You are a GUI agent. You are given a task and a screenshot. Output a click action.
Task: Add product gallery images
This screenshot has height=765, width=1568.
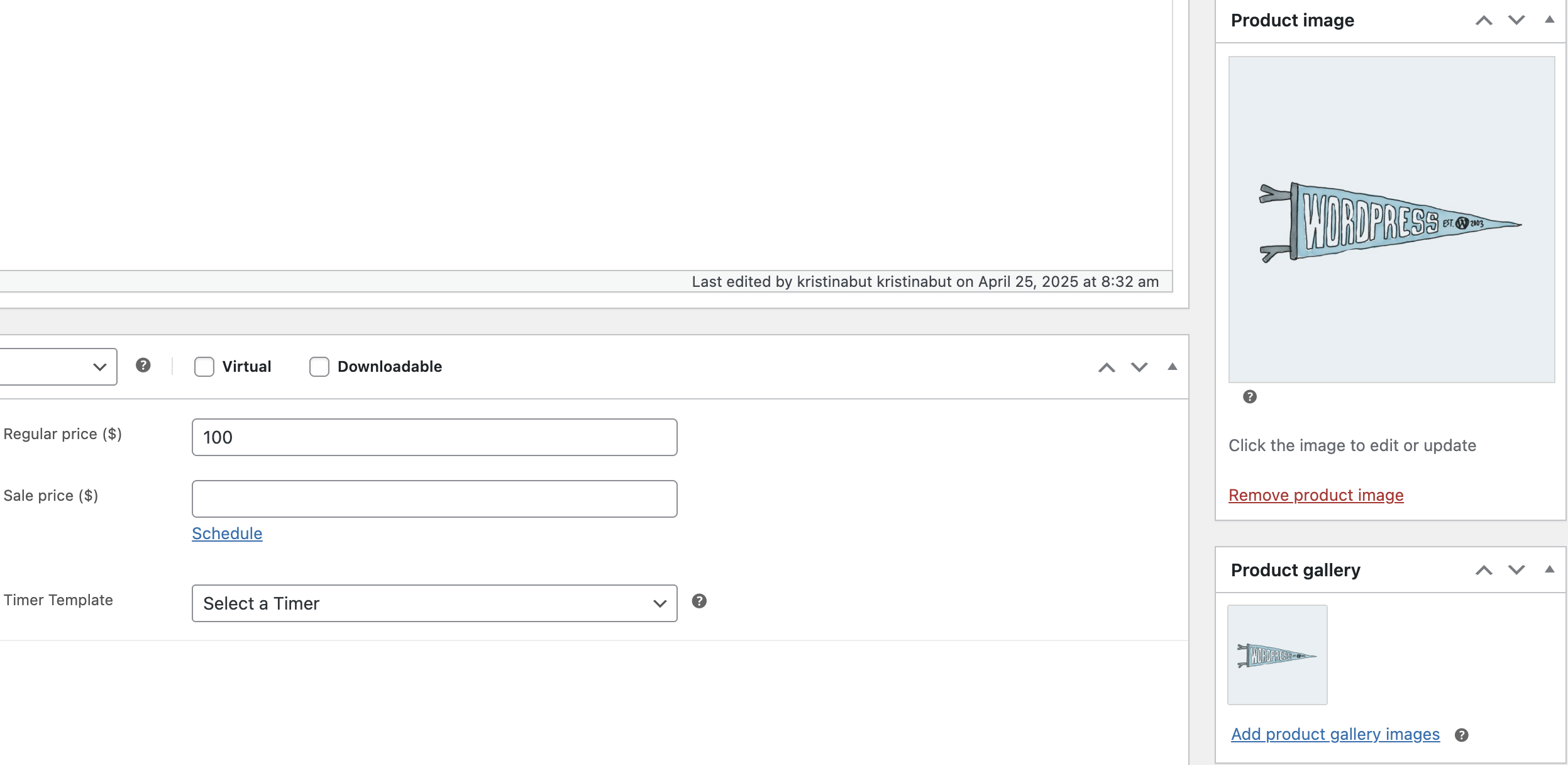pyautogui.click(x=1335, y=734)
